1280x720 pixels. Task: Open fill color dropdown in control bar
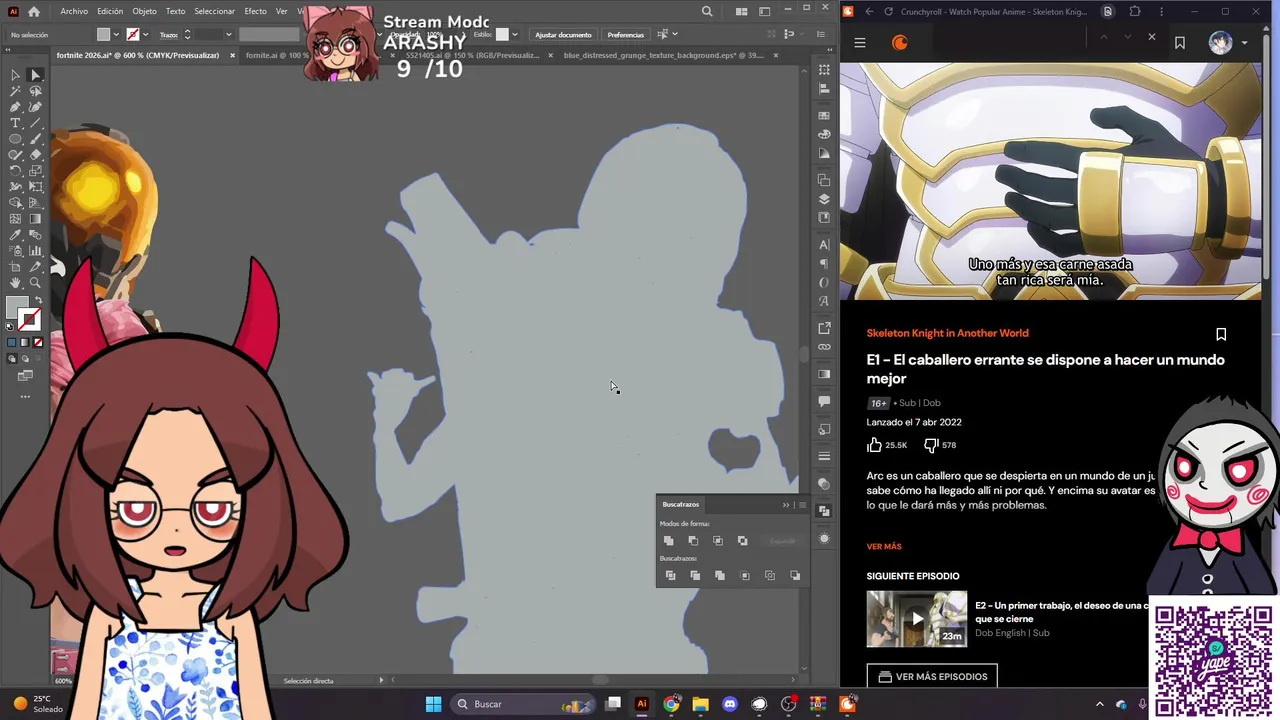117,34
